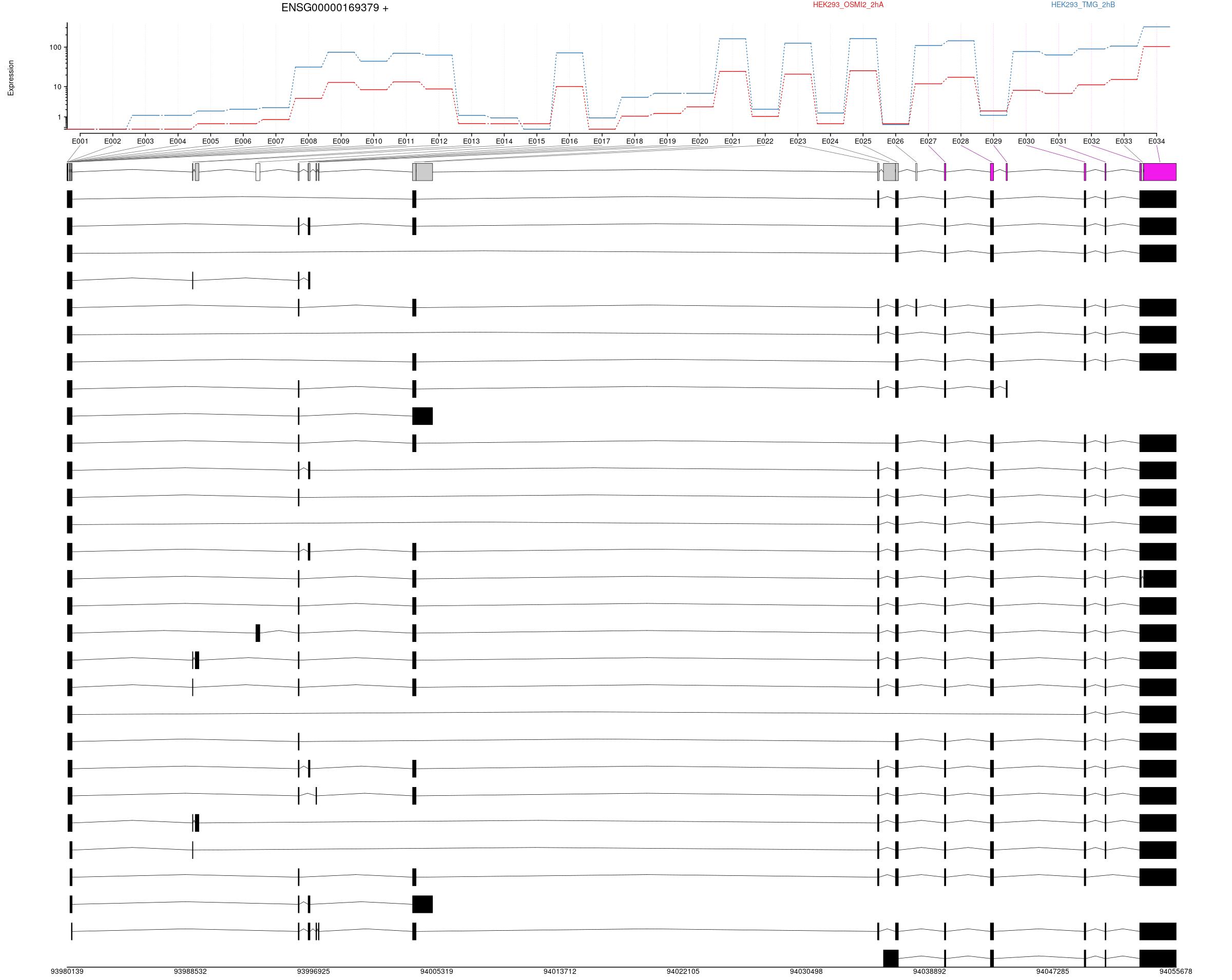Click exon label E014
The width and height of the screenshot is (1232, 980).
[504, 141]
